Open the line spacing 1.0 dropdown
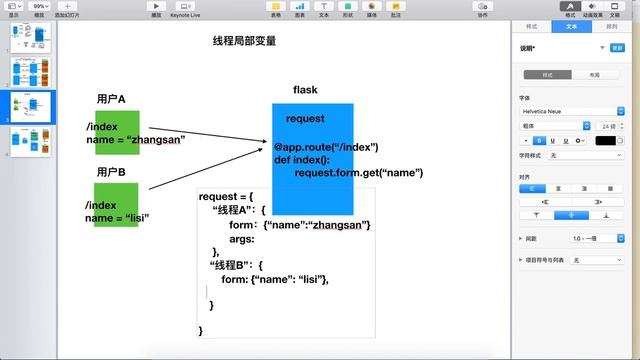Viewport: 640px width, 360px height. click(x=597, y=238)
